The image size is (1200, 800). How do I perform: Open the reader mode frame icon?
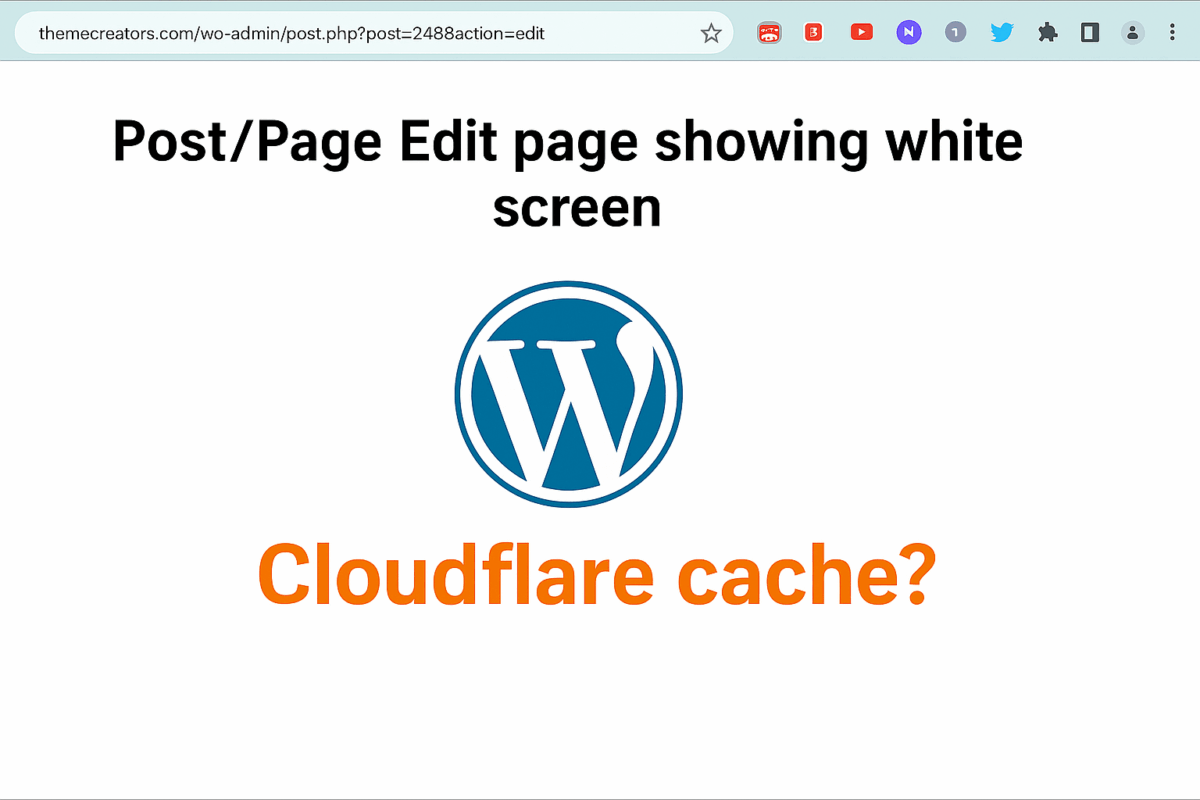pos(1090,32)
